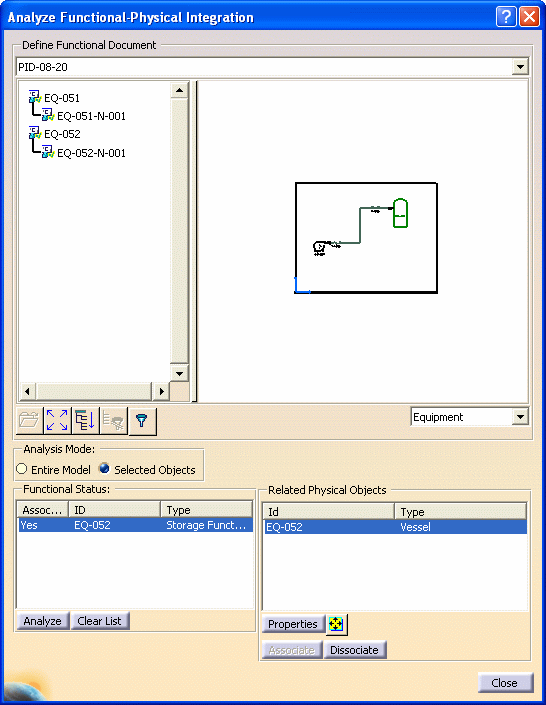Screen dimensions: 546x705
Task: Open the Equipment type dropdown
Action: point(520,417)
